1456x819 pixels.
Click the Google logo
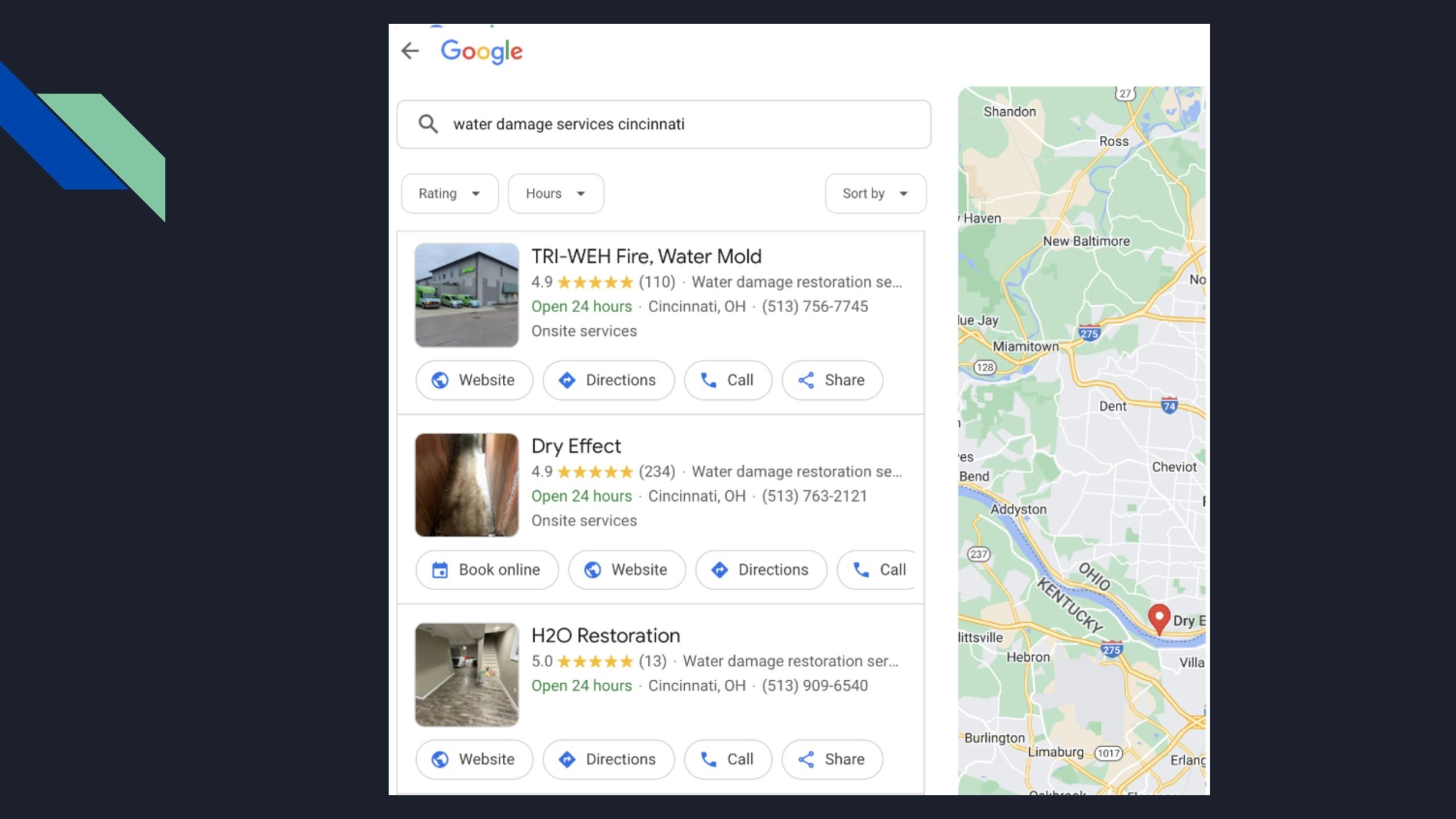pos(481,51)
